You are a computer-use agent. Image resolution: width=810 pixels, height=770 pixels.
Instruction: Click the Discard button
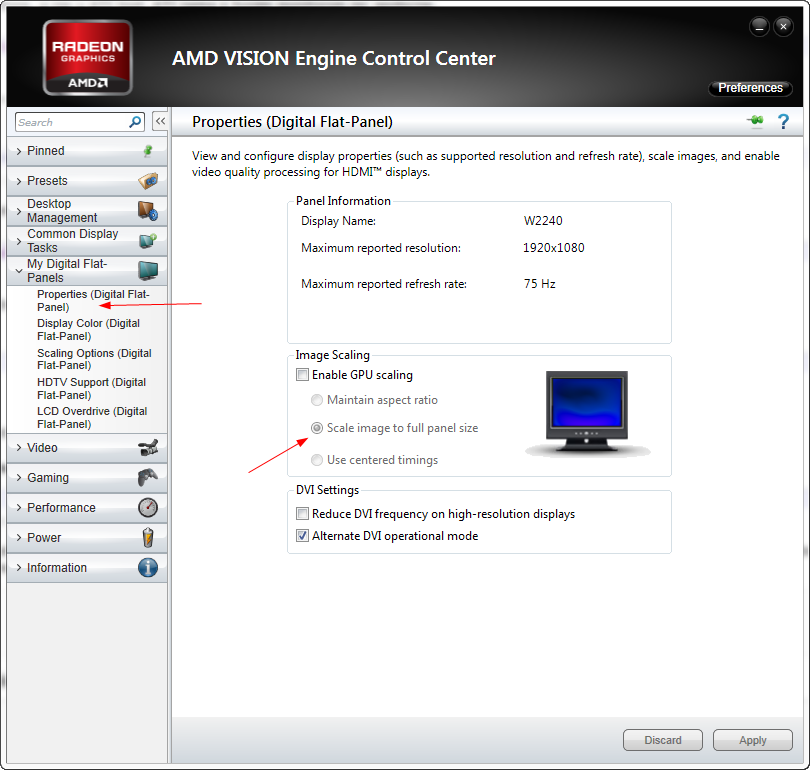tap(663, 740)
